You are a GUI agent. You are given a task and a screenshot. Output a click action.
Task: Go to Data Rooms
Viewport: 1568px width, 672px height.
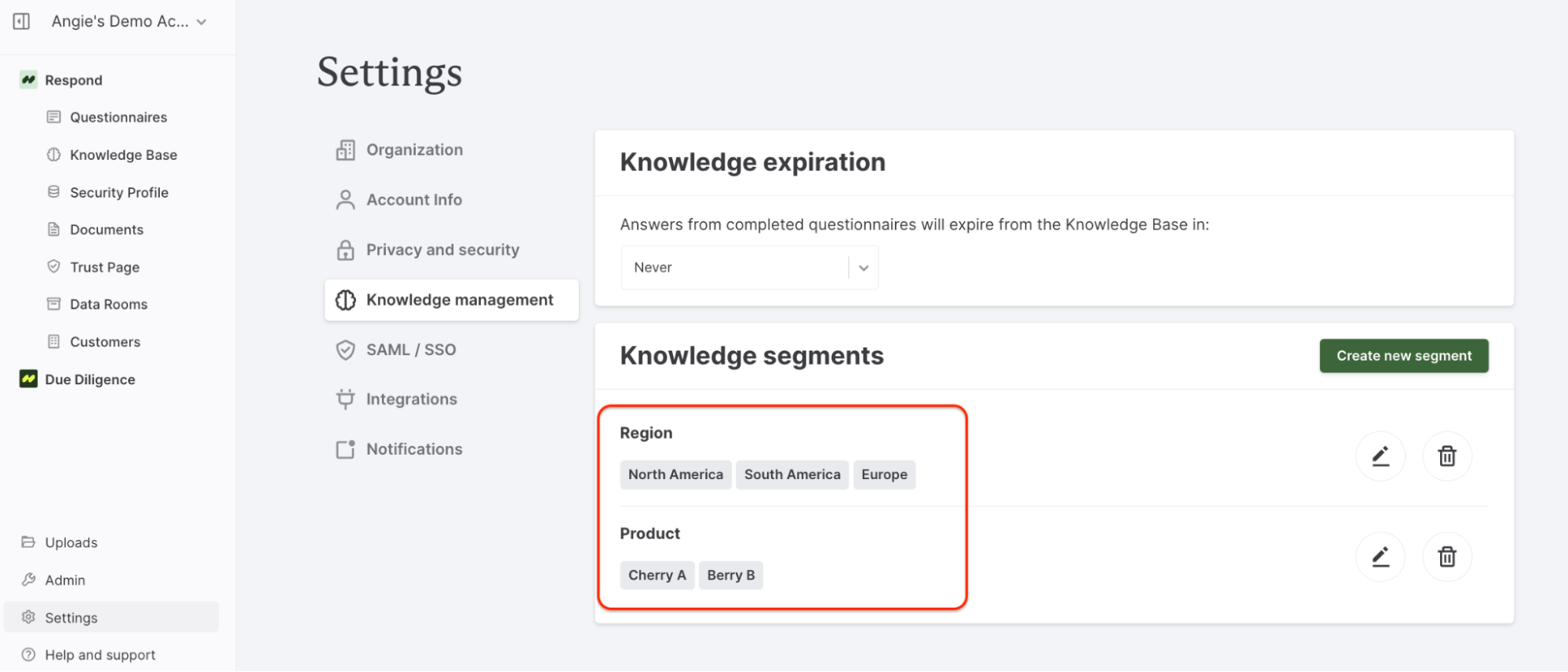click(x=108, y=303)
